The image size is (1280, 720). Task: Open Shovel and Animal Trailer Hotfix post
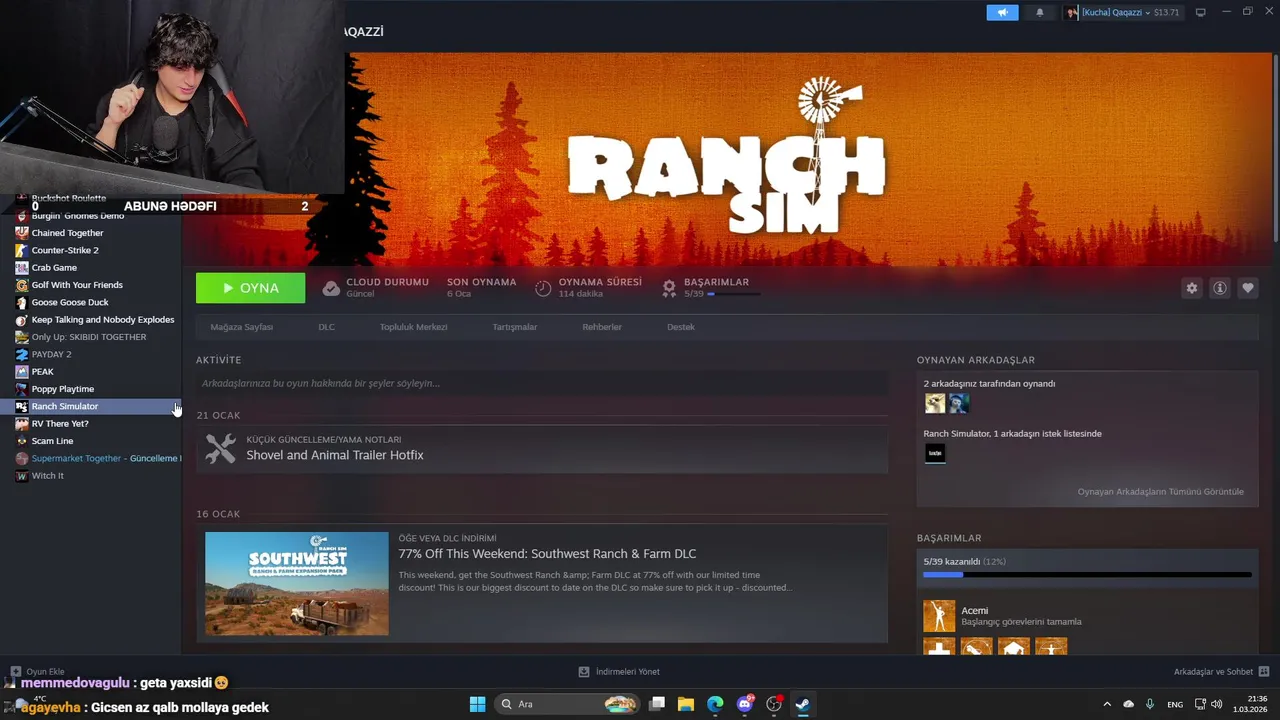coord(335,455)
